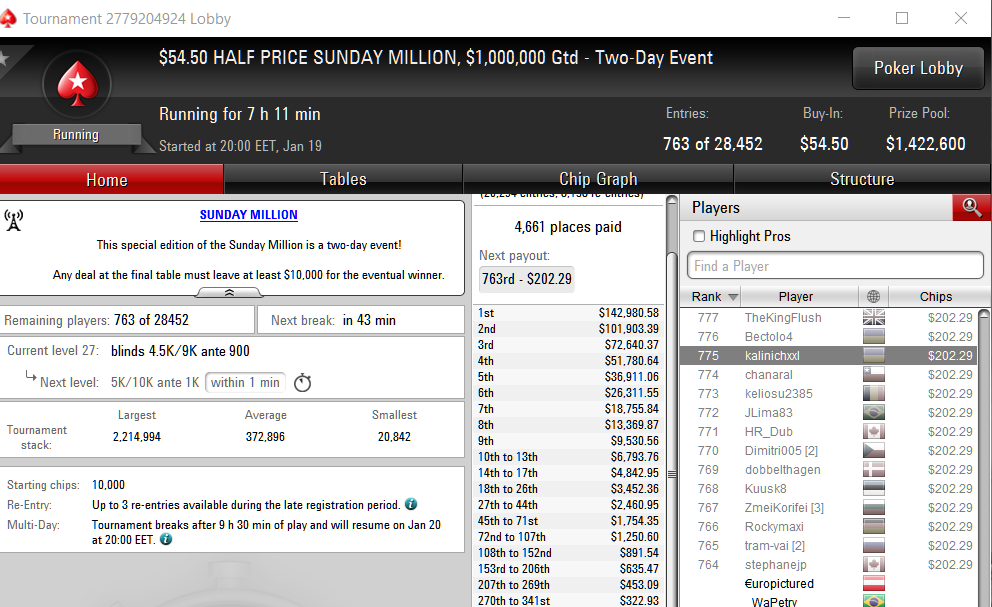Select player row €uropictured
This screenshot has height=607, width=992.
828,584
